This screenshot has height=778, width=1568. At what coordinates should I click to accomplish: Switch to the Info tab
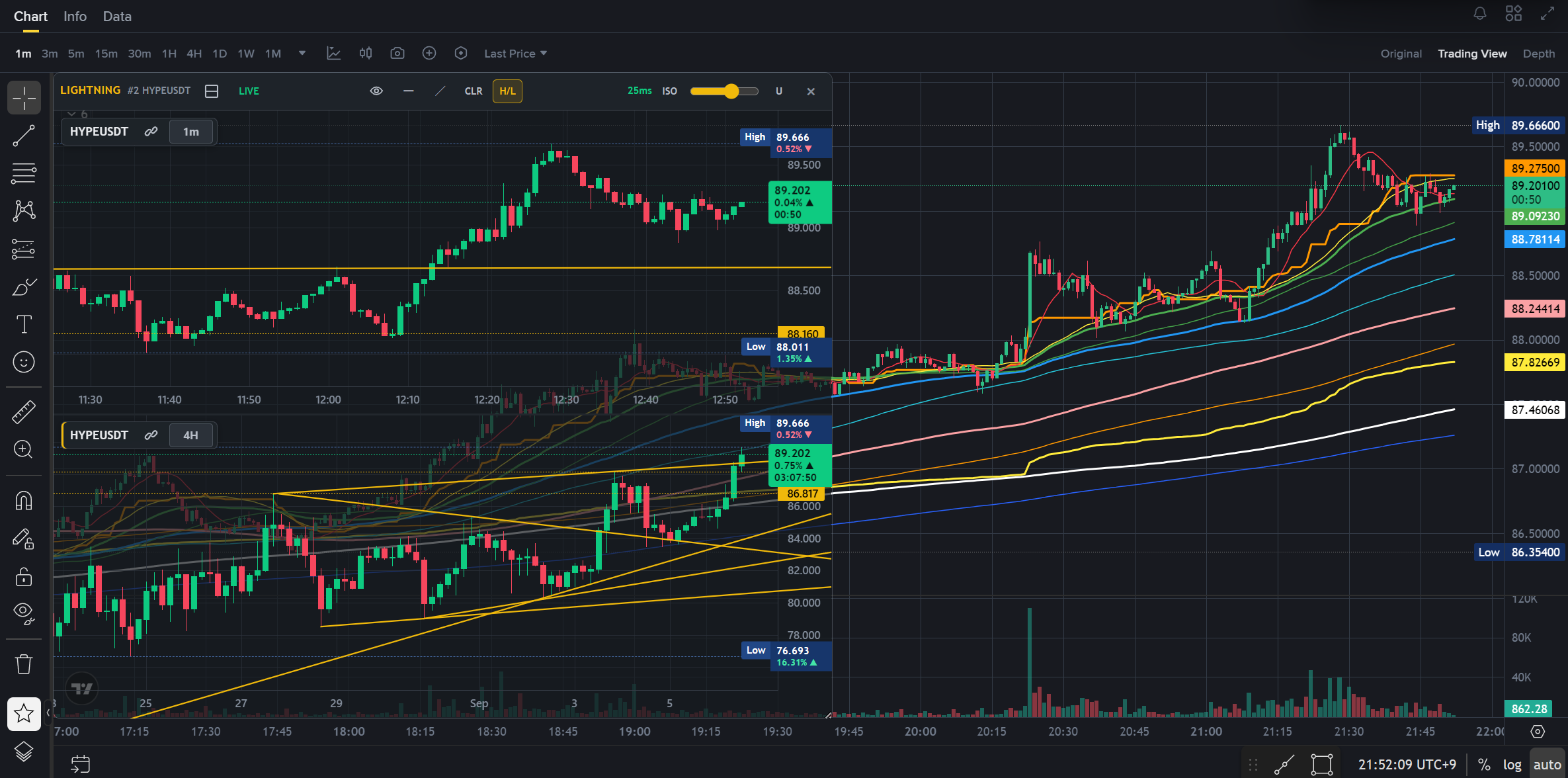[75, 17]
